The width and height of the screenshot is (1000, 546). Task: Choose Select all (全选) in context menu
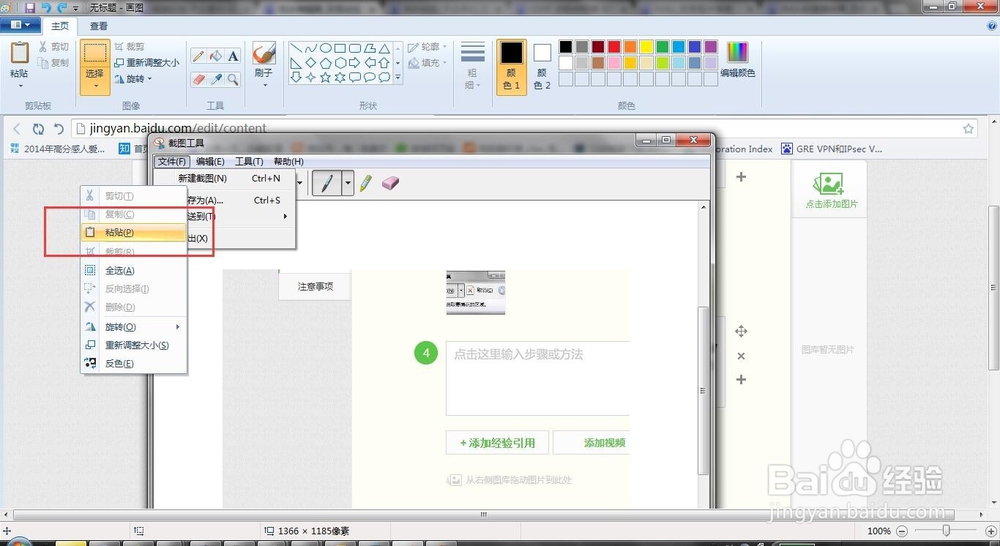134,270
